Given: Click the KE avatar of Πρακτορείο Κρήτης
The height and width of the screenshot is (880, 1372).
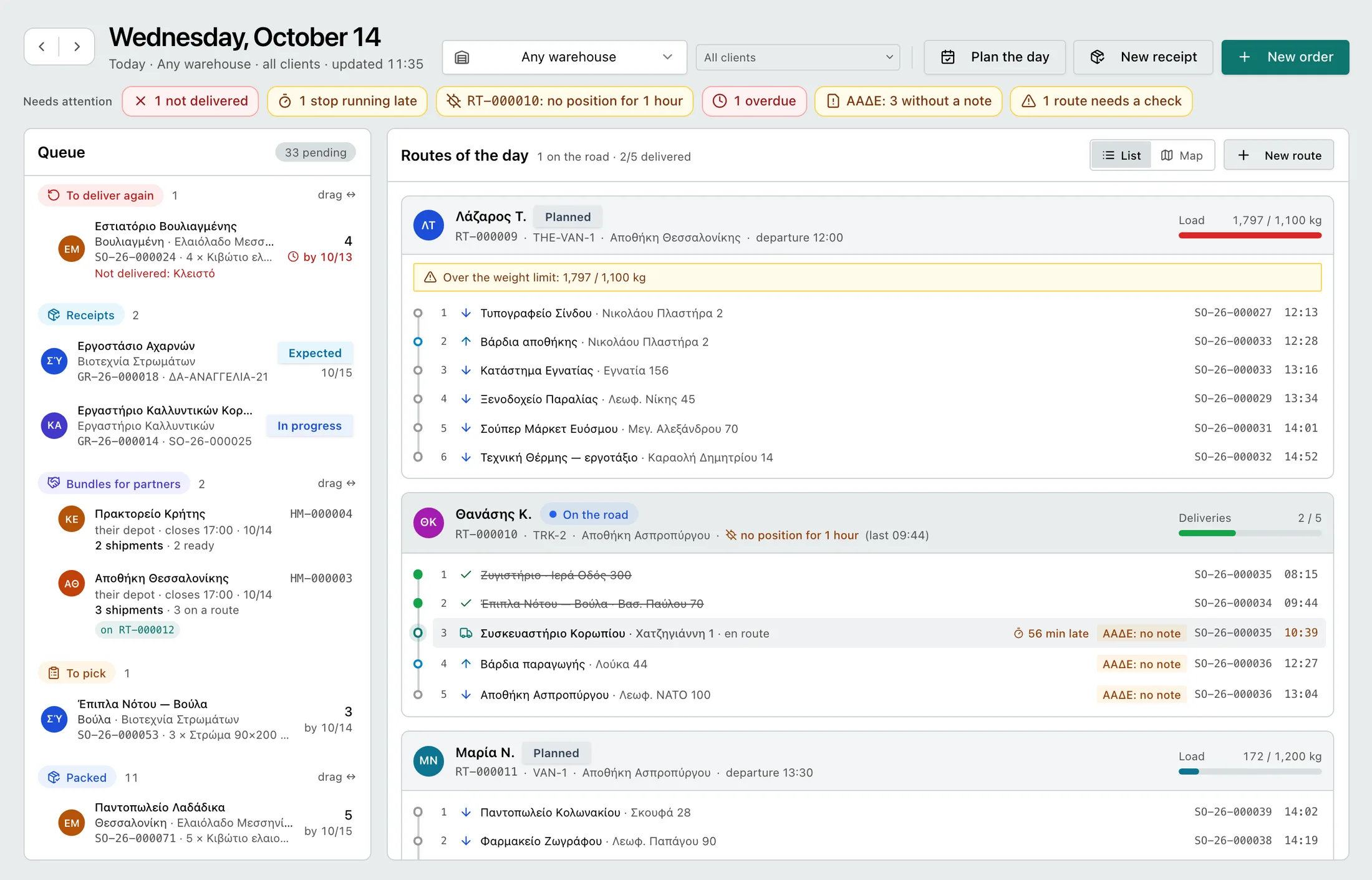Looking at the screenshot, I should tap(72, 520).
